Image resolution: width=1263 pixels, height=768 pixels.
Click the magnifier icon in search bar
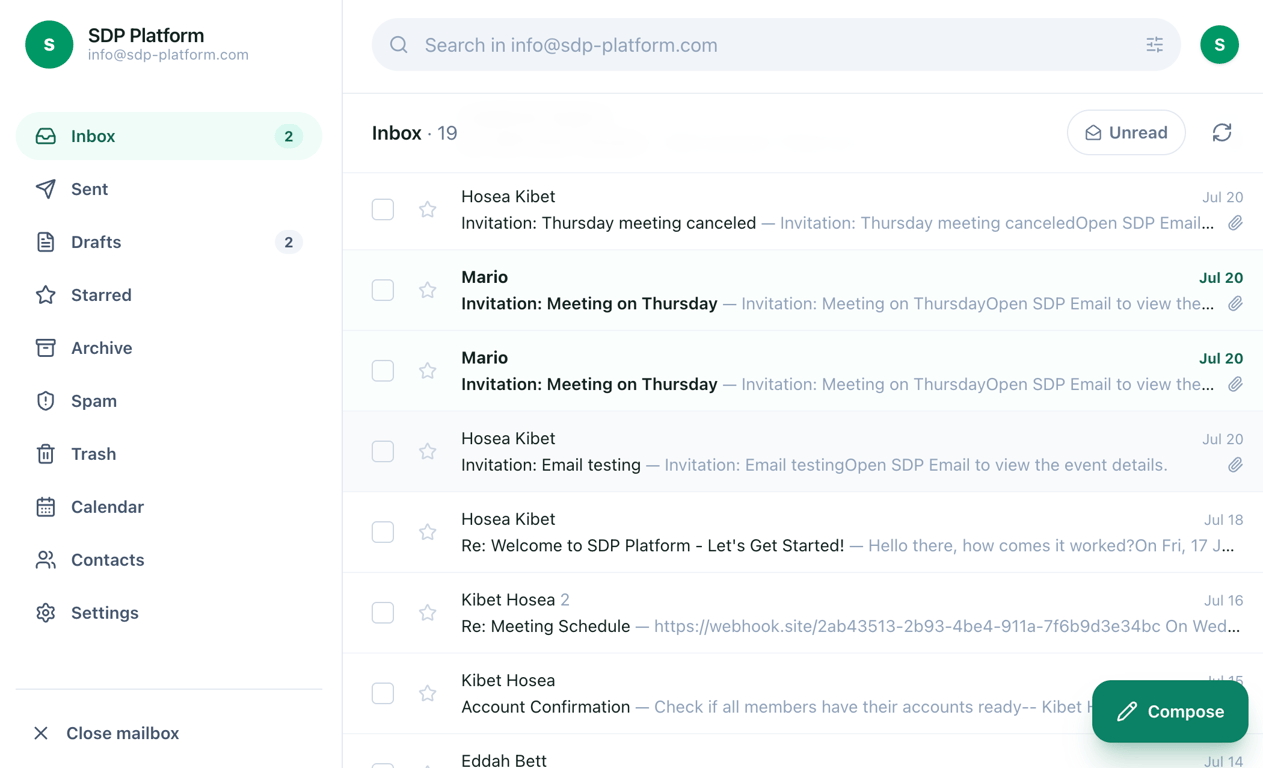(x=399, y=45)
